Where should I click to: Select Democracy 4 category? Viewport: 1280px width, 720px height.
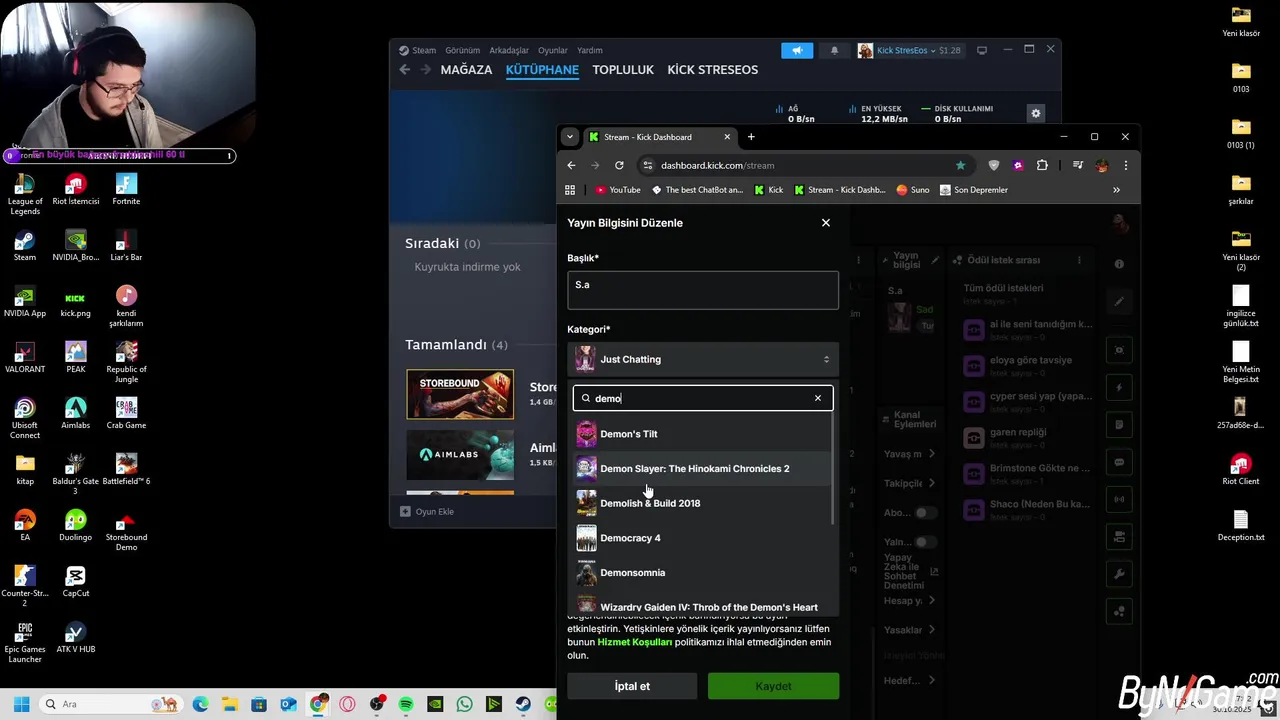[x=702, y=538]
